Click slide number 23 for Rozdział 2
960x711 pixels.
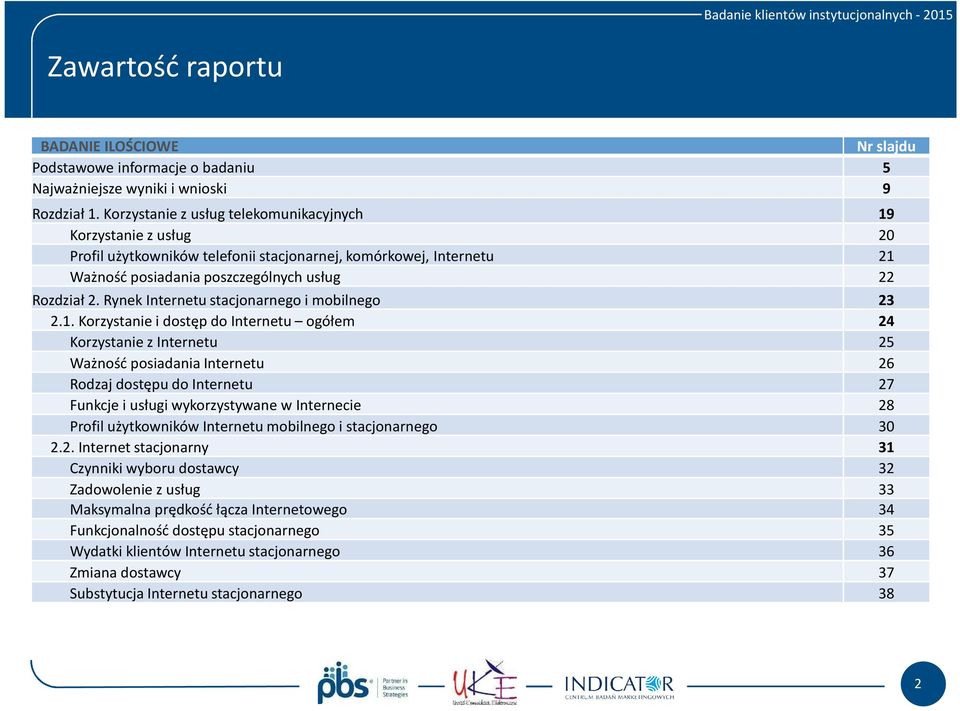coord(886,300)
